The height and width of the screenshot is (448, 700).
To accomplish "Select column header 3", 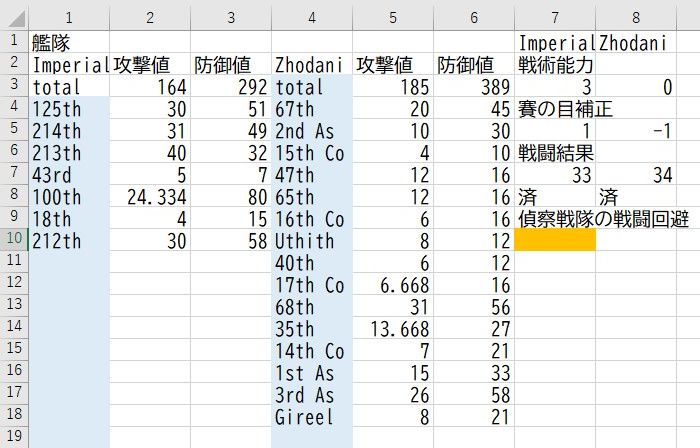I will pos(231,17).
